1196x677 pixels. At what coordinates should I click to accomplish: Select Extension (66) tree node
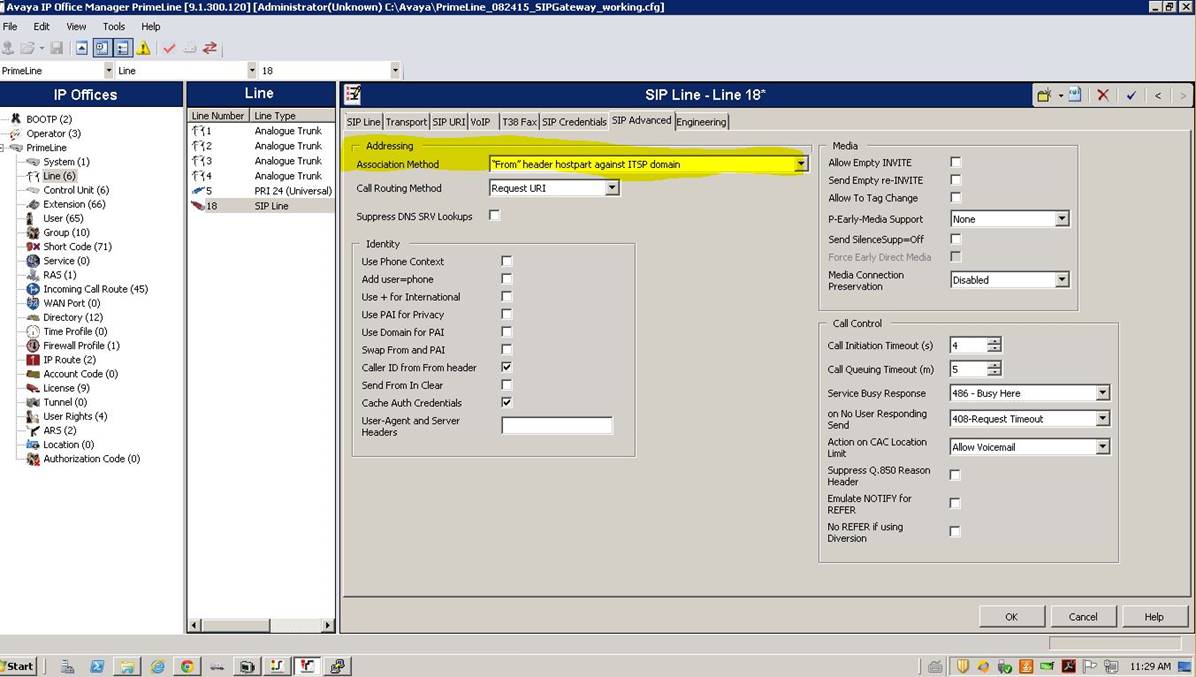click(75, 204)
